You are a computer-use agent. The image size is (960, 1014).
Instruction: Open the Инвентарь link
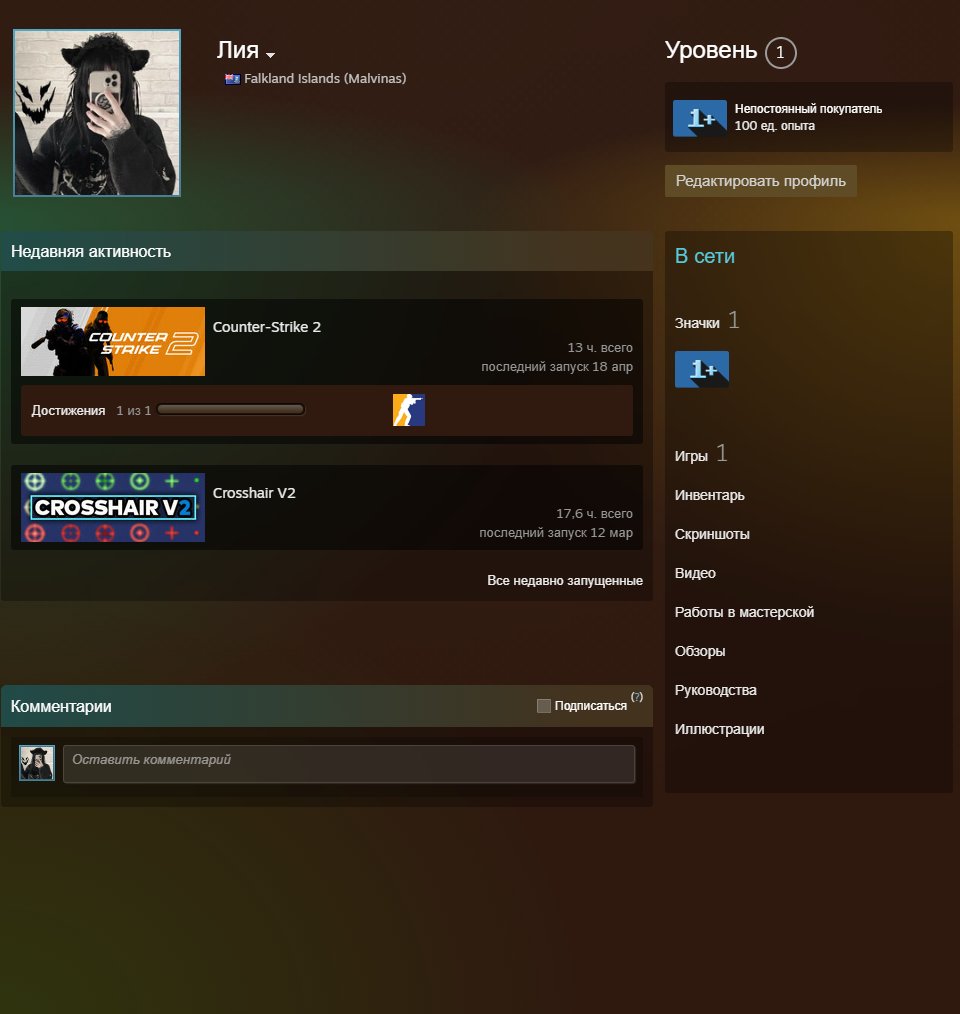(x=710, y=495)
